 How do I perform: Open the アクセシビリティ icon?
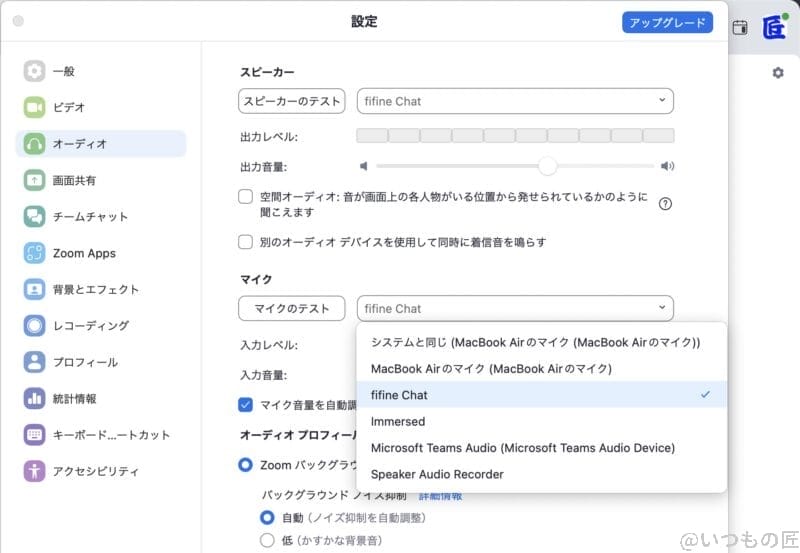point(35,471)
